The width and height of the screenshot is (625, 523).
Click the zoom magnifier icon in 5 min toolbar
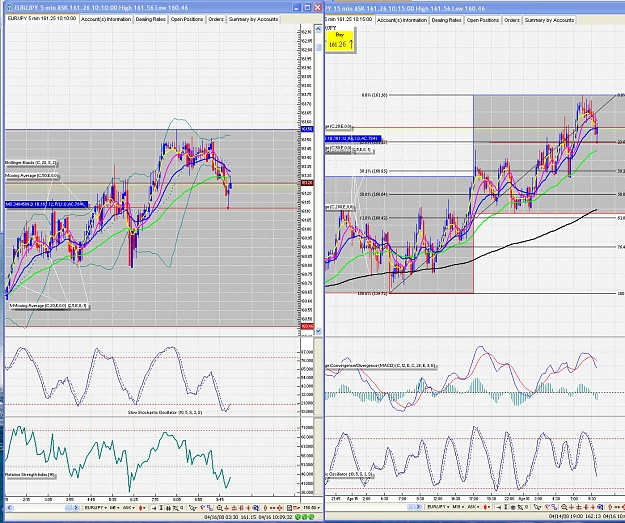click(220, 508)
